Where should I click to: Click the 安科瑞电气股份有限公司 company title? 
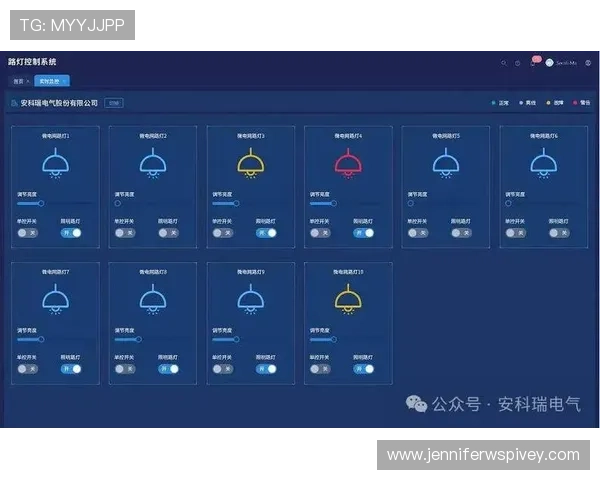coord(60,103)
